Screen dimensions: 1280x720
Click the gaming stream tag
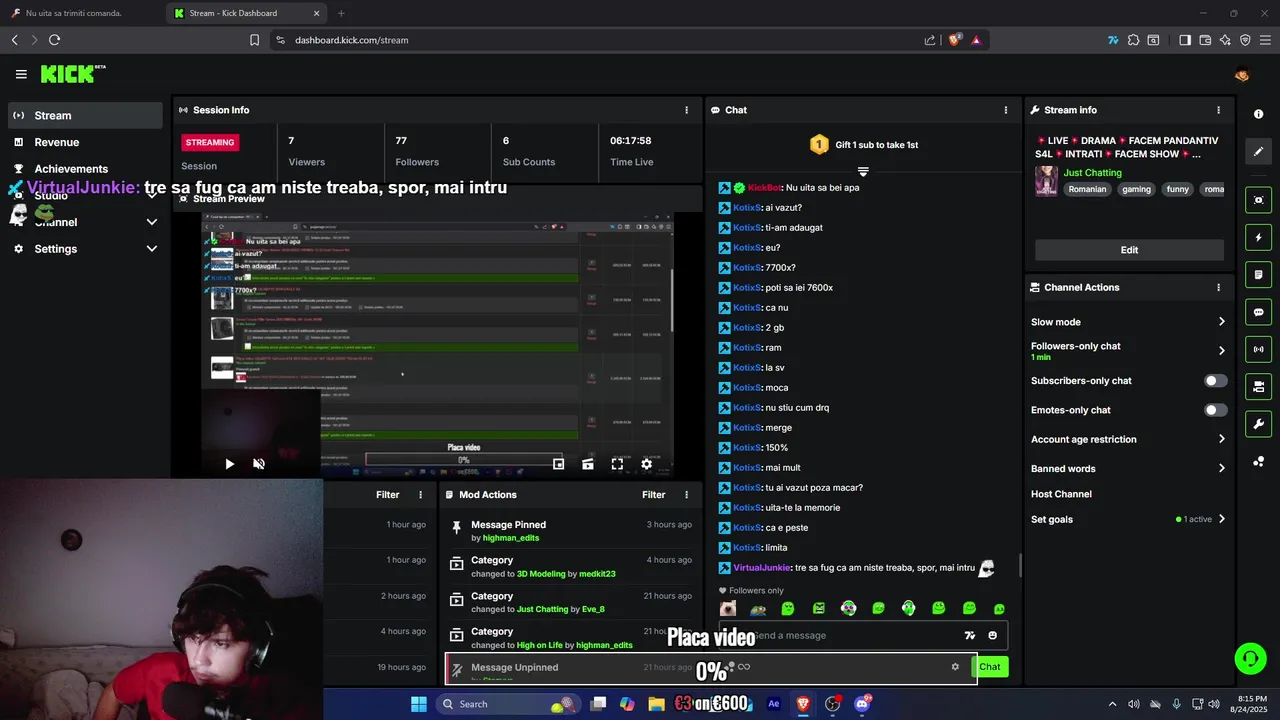click(1136, 189)
